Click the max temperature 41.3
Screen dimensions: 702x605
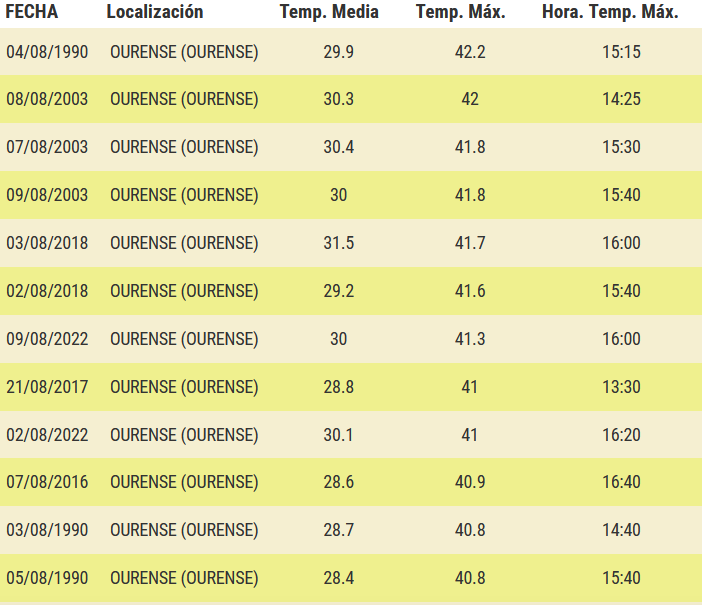[x=470, y=339]
